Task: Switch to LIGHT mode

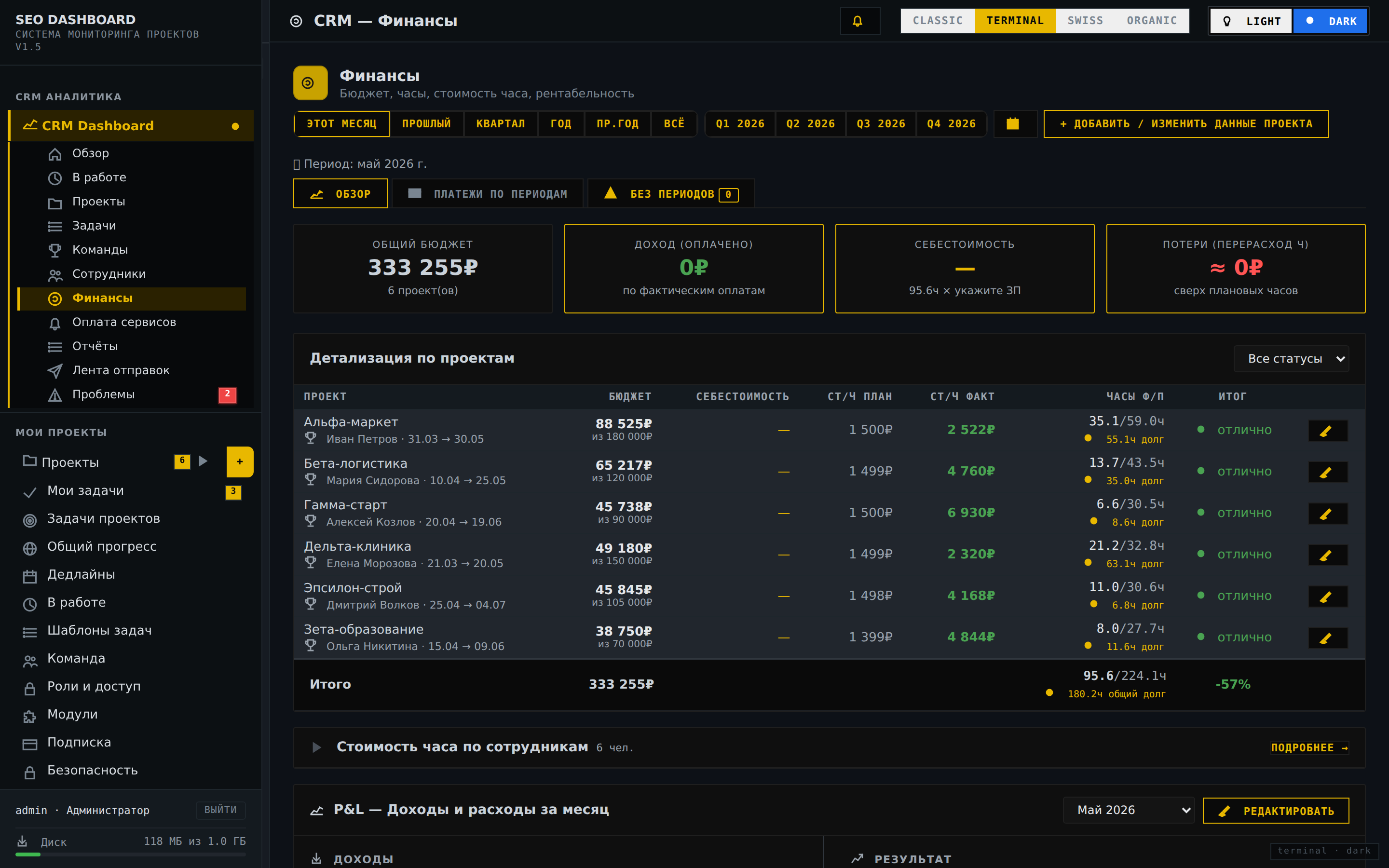Action: pos(1251,21)
